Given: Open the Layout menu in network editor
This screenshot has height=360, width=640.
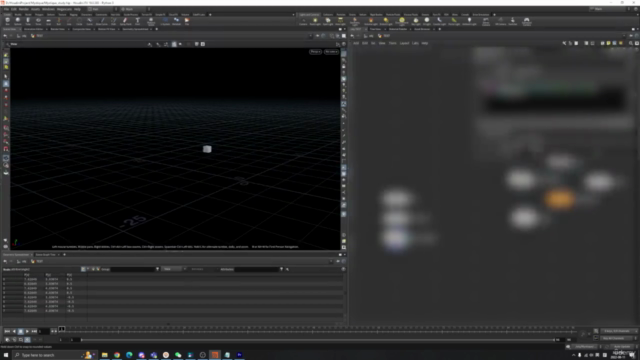Looking at the screenshot, I should 404,43.
